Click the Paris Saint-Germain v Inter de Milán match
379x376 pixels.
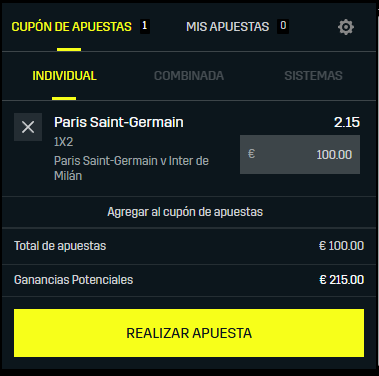click(131, 168)
